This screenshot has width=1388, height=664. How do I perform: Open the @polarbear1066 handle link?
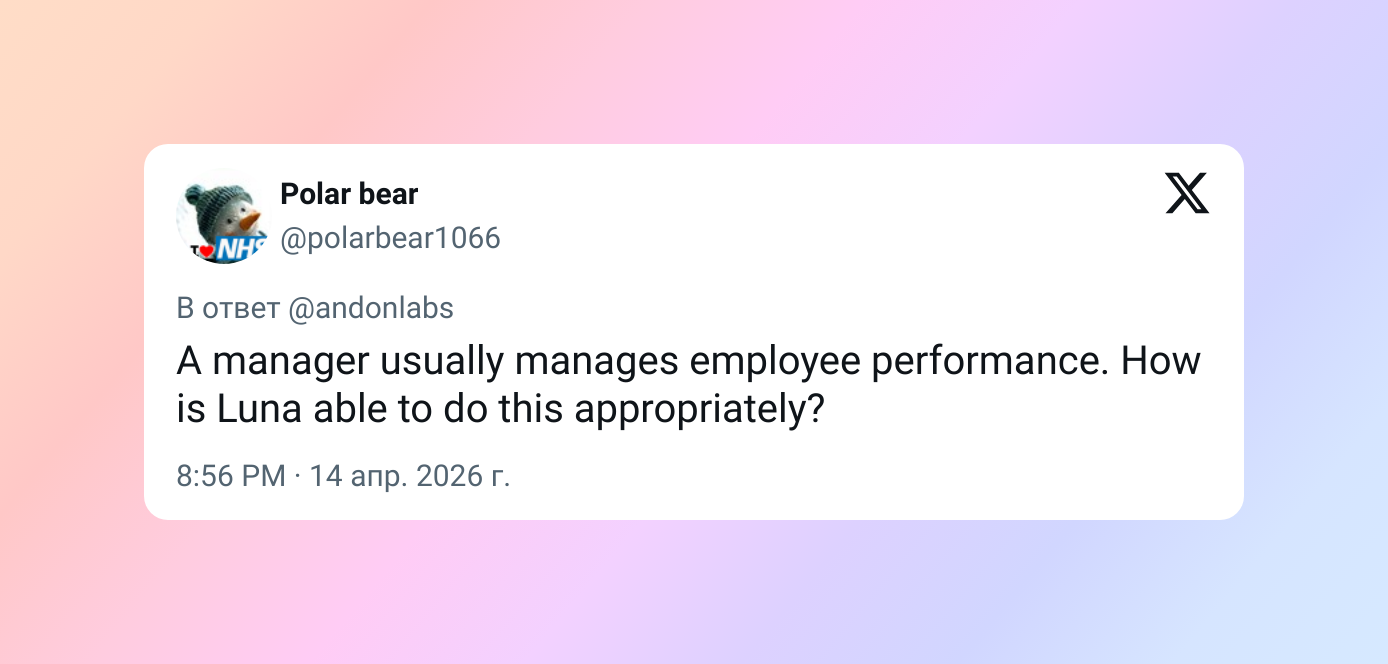(390, 239)
